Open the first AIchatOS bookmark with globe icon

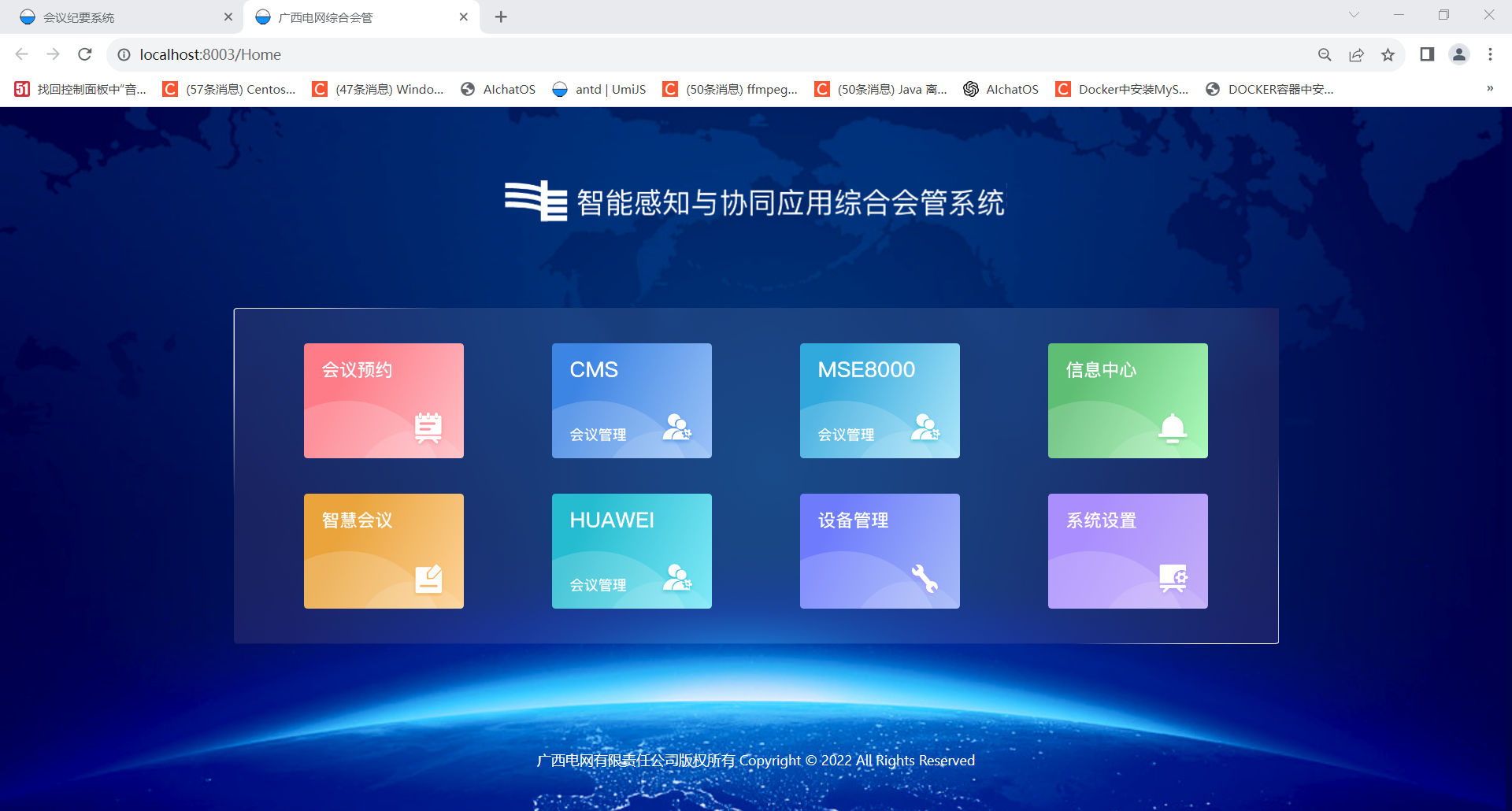pyautogui.click(x=498, y=89)
